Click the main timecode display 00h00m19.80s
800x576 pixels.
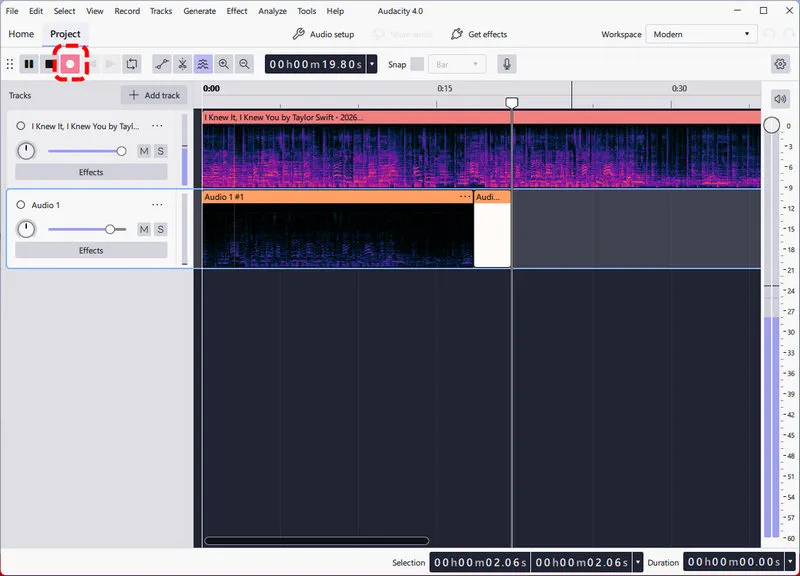tap(315, 64)
